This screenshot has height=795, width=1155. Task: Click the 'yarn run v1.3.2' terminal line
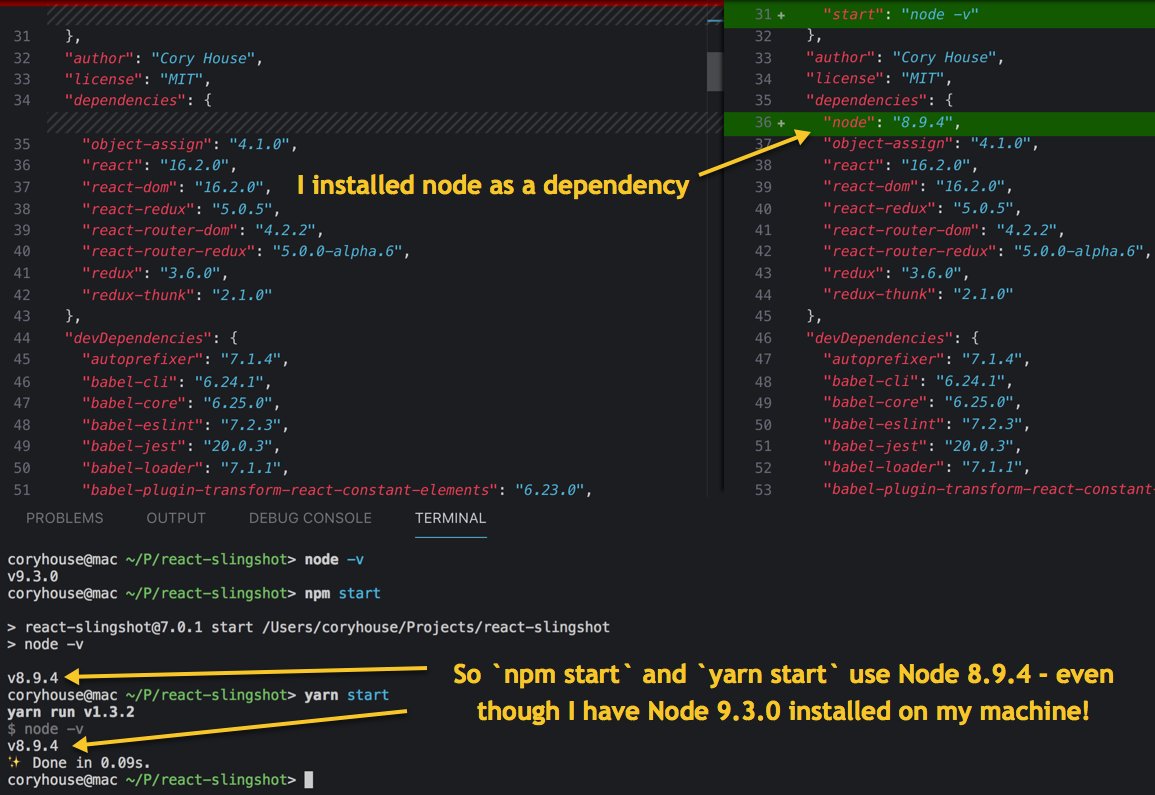[71, 712]
